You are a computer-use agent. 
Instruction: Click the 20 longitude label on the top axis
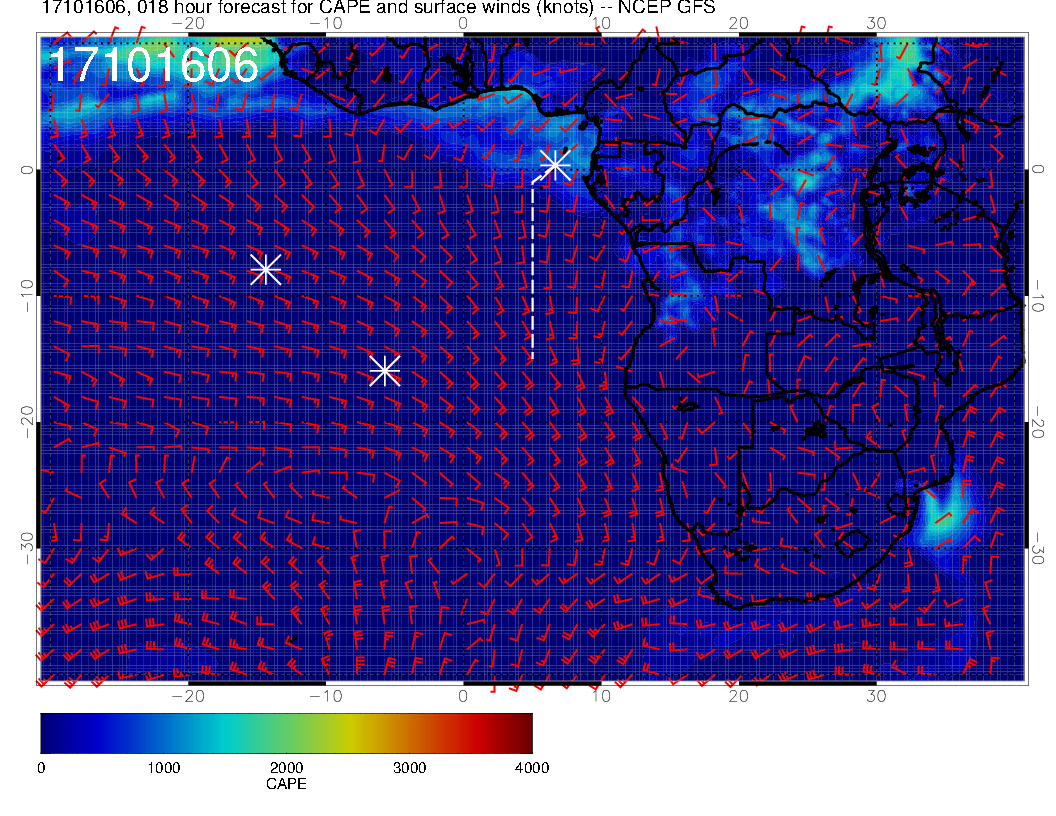[739, 24]
